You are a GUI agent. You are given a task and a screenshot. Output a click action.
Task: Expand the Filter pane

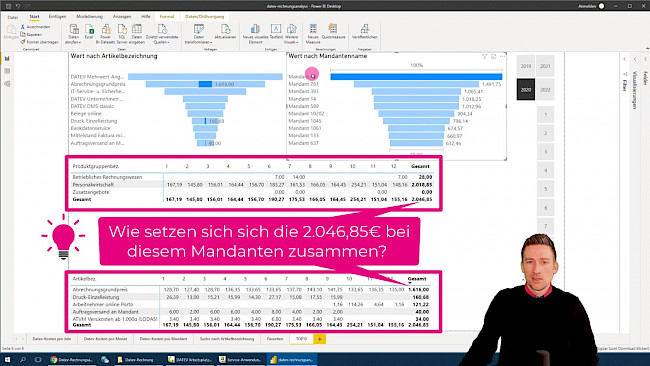(x=625, y=59)
